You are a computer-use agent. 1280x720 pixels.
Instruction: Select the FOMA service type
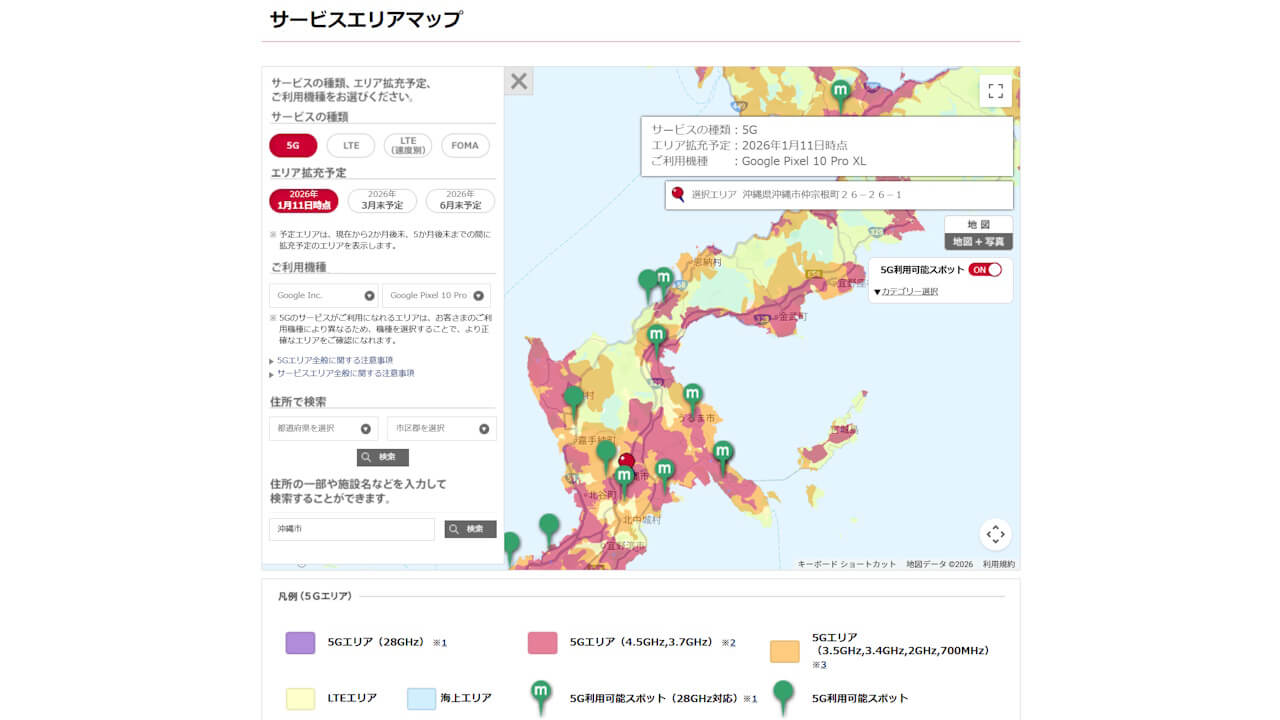coord(463,145)
